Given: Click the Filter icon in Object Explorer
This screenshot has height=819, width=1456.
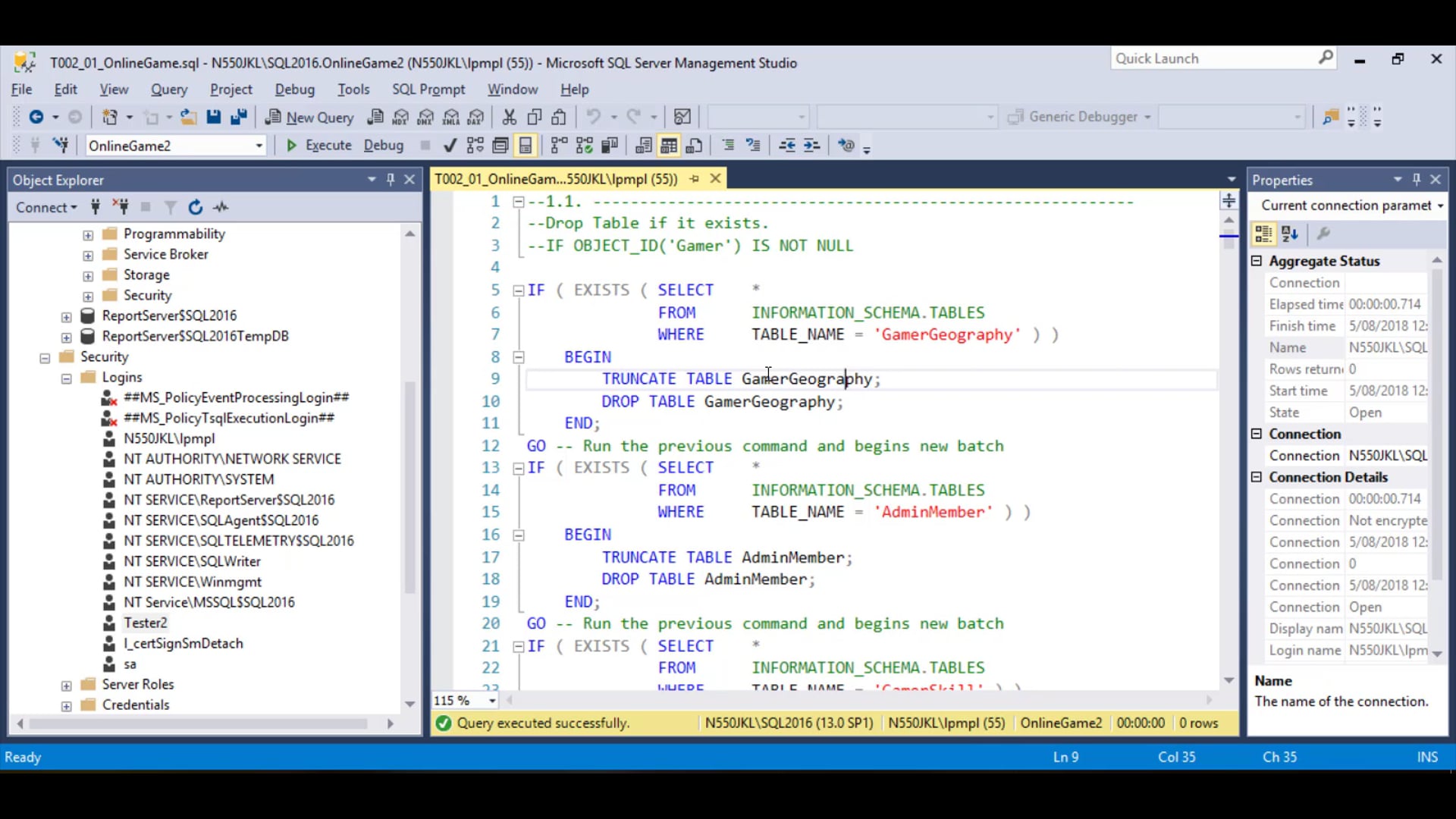Looking at the screenshot, I should (171, 207).
